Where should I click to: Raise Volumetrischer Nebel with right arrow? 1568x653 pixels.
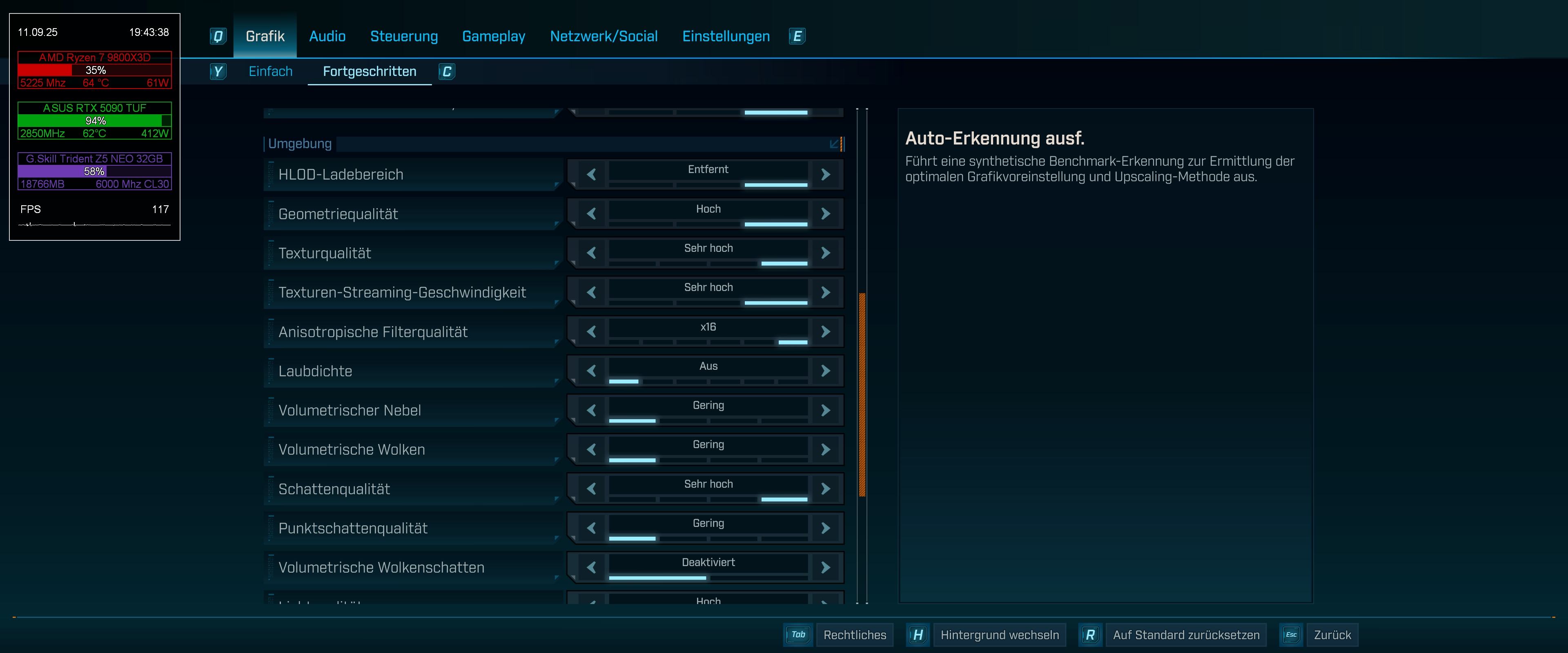coord(825,410)
